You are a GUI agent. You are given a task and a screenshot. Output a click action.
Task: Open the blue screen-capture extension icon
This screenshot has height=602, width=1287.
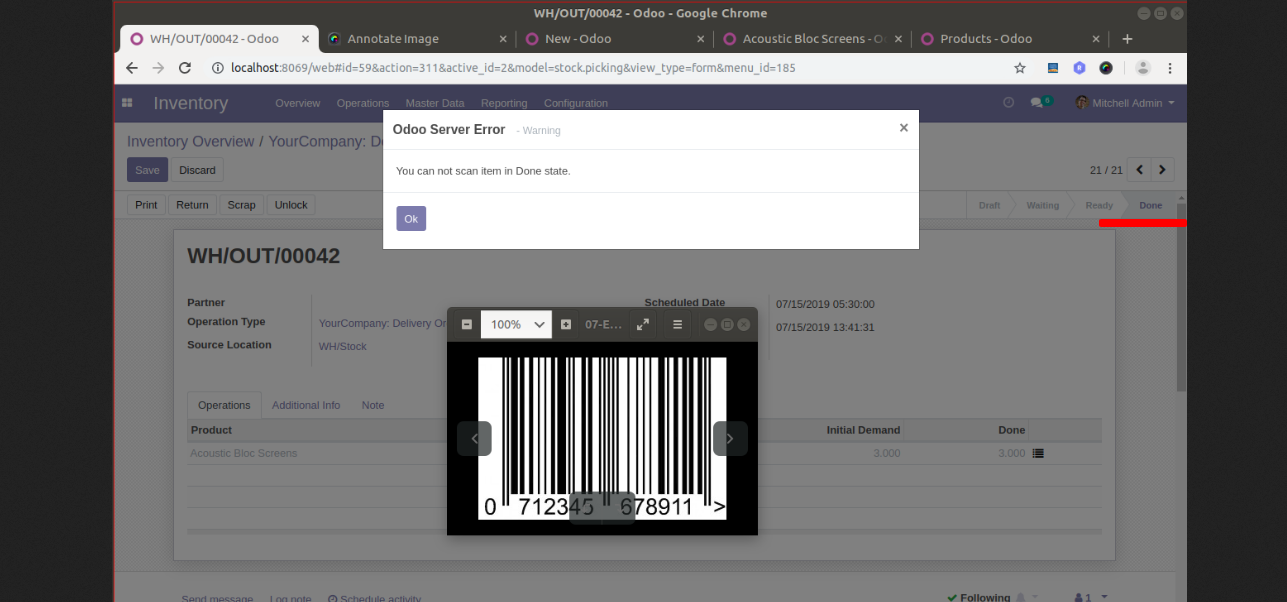pyautogui.click(x=1053, y=68)
